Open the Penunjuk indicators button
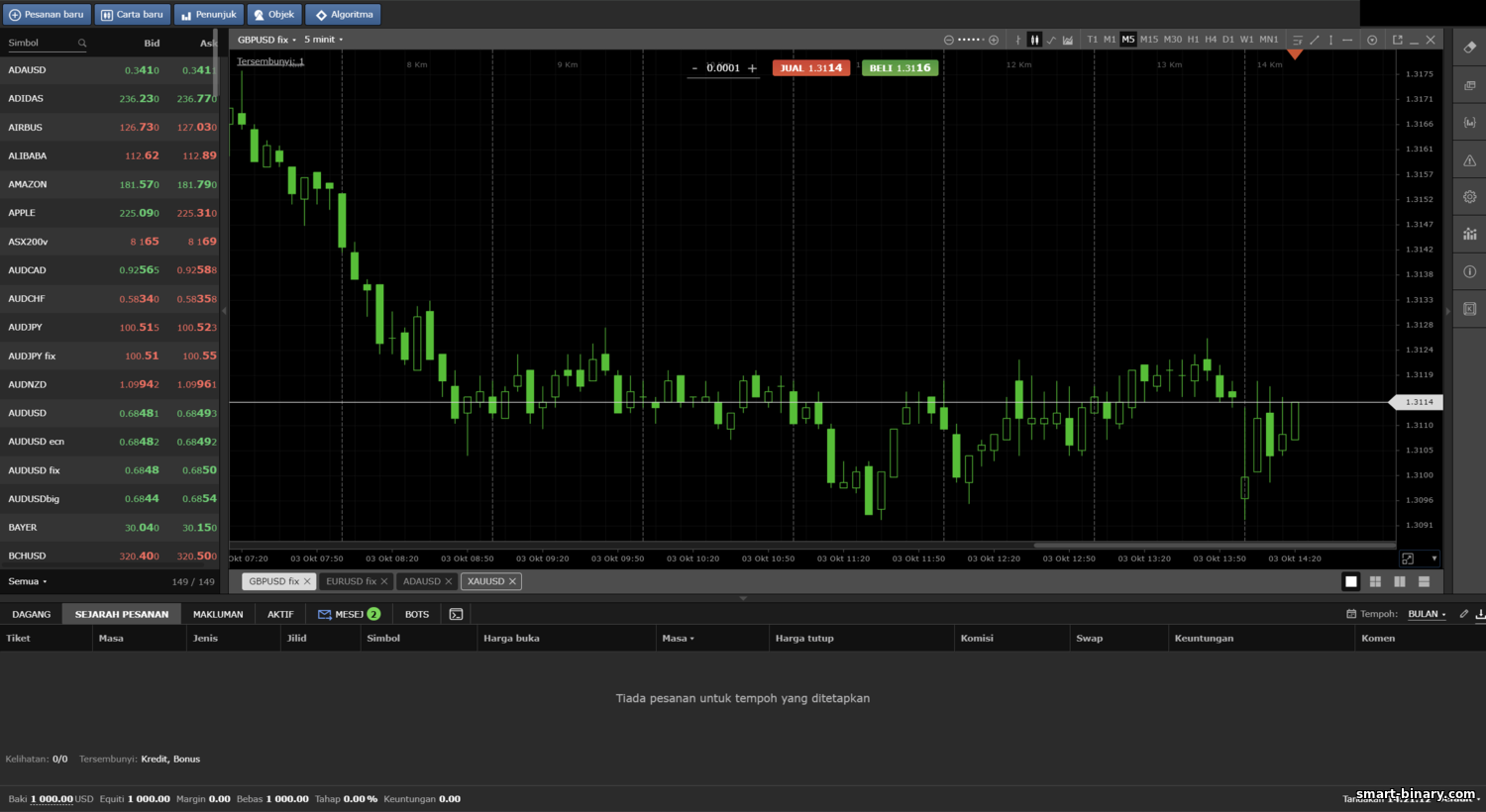 click(208, 15)
